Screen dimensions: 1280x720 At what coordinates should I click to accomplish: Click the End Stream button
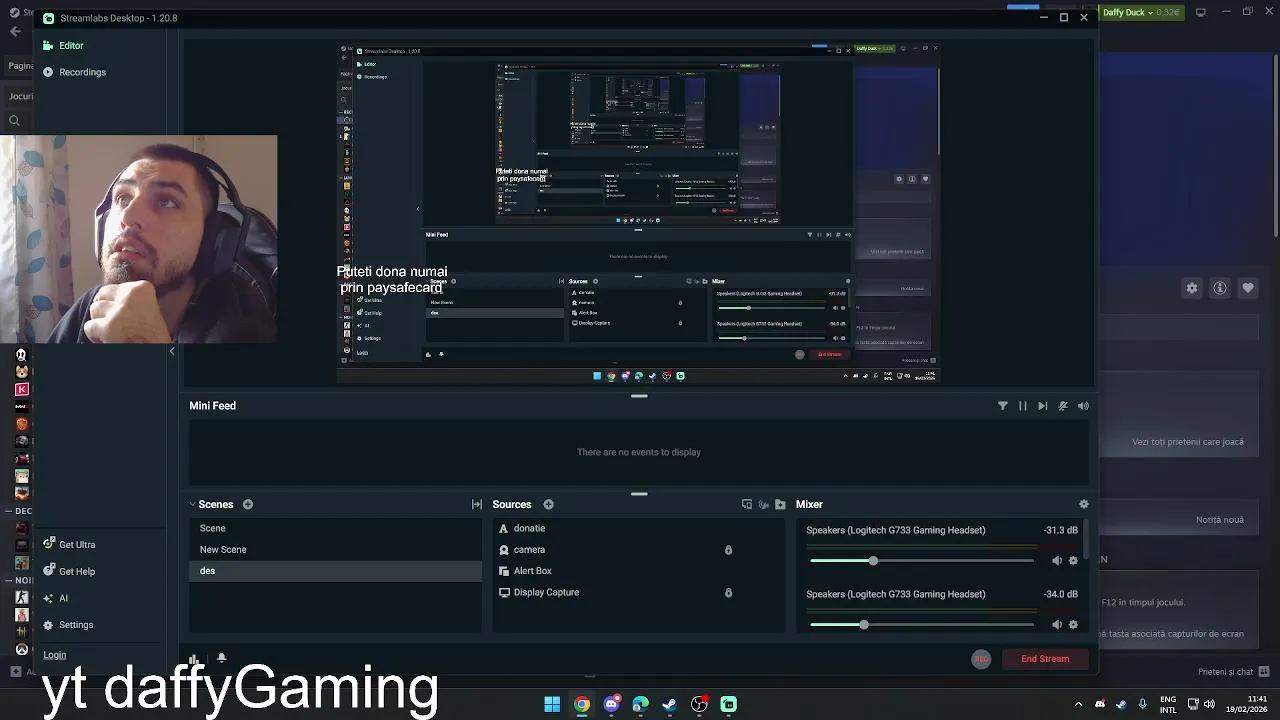tap(1045, 659)
